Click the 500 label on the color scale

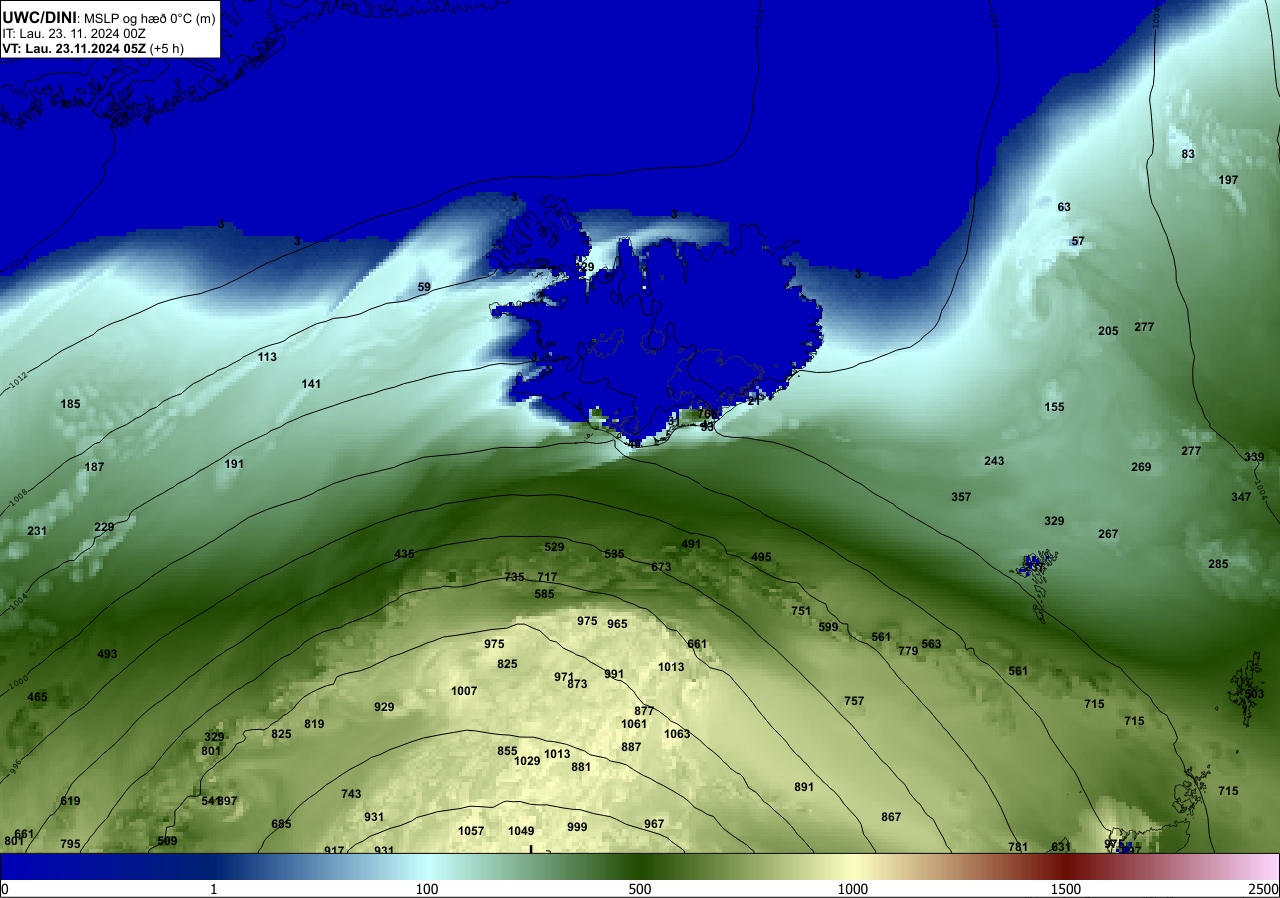point(640,889)
